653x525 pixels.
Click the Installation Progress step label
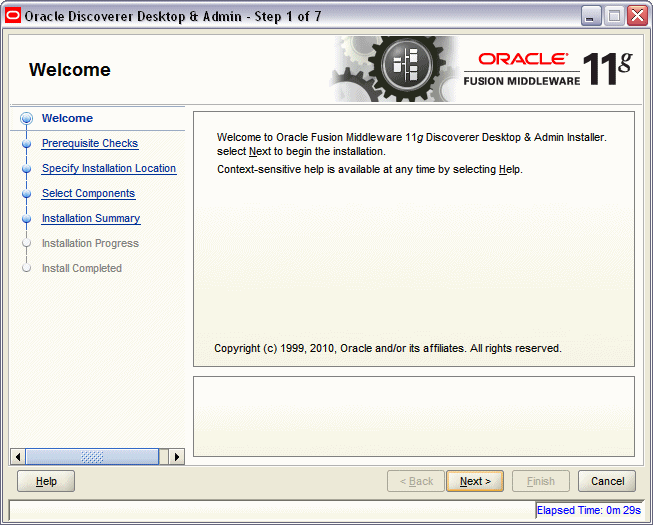coord(90,243)
